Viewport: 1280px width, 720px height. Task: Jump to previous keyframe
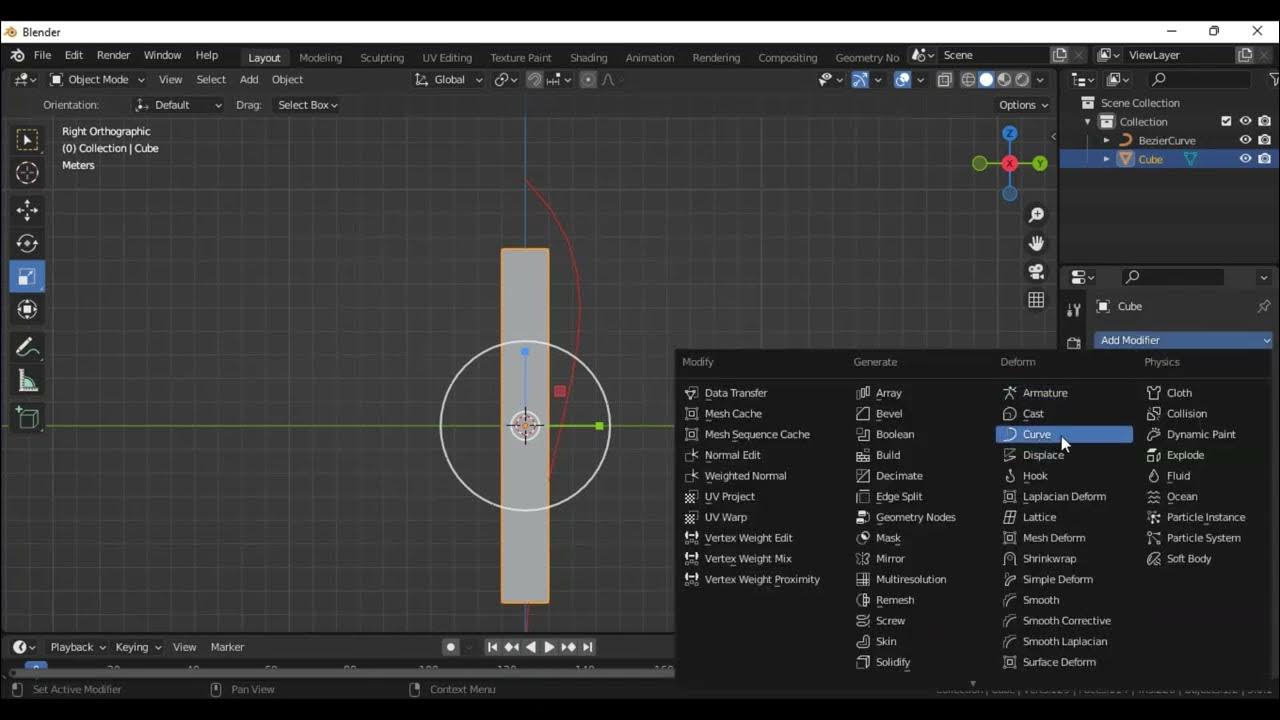[511, 647]
